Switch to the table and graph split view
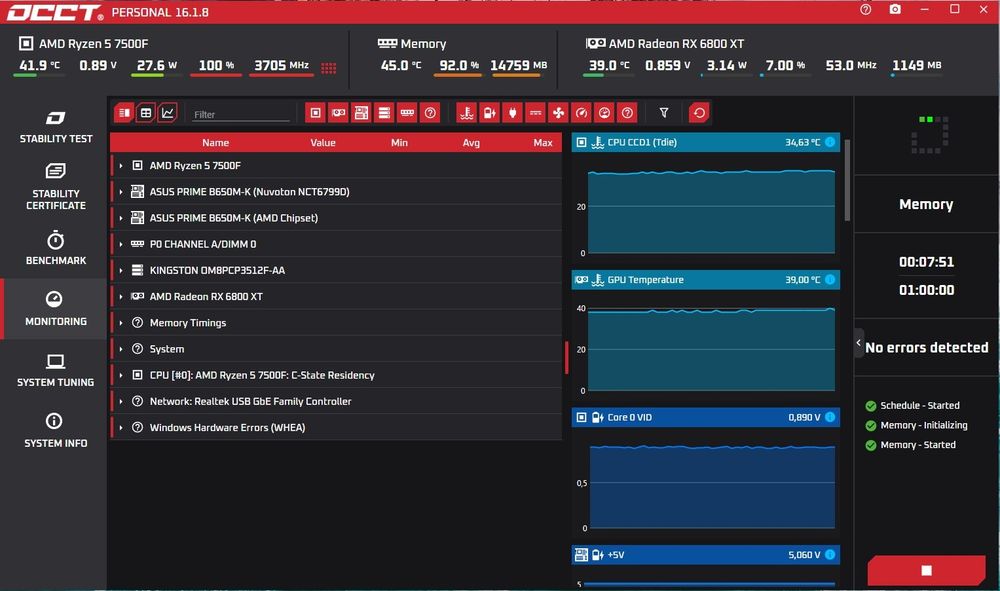Screen dimensions: 1000x591 124,113
